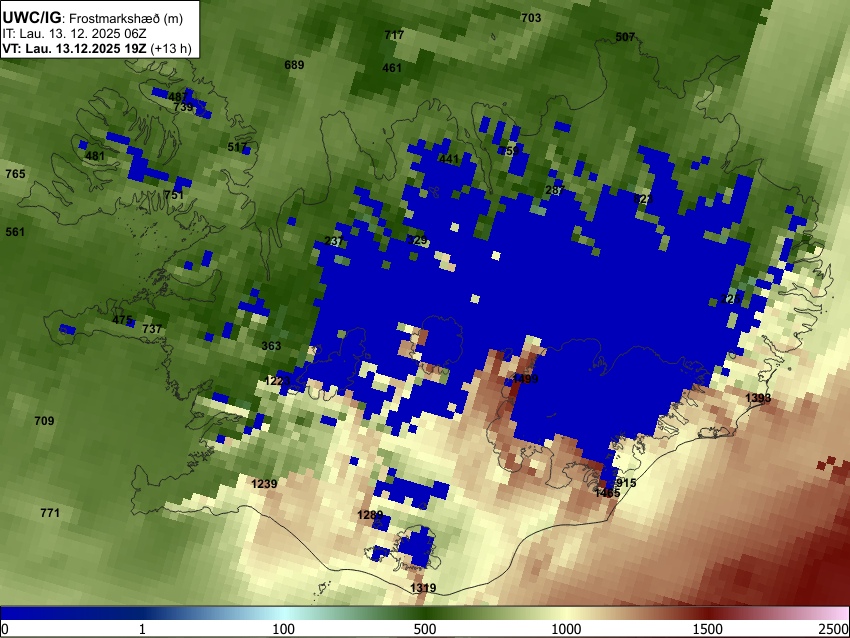Click the color scale label 1500
Image resolution: width=850 pixels, height=638 pixels.
pos(708,629)
